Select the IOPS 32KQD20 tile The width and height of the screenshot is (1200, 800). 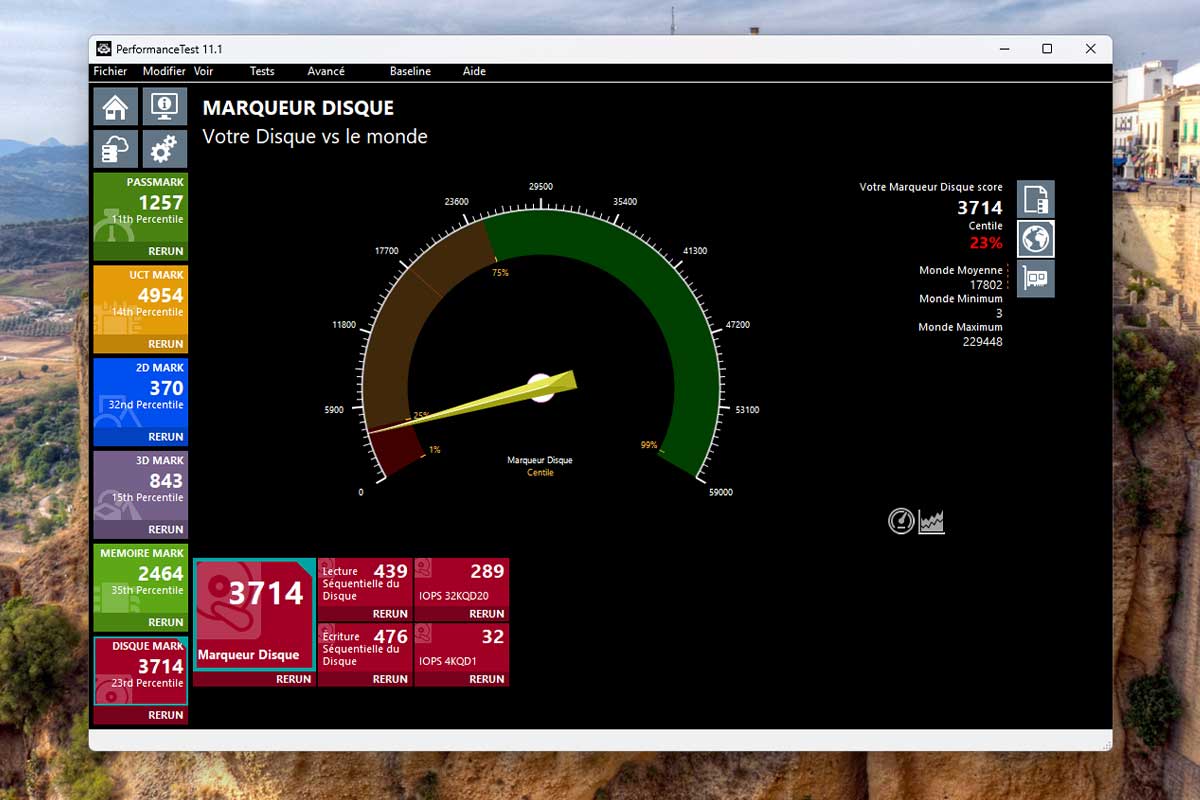pos(462,583)
